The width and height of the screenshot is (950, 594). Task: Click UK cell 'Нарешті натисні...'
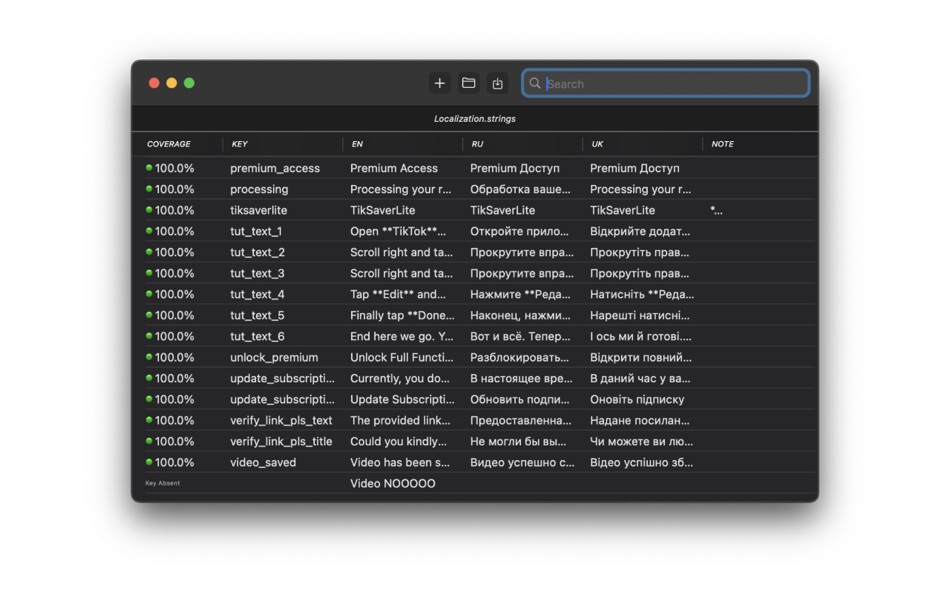tap(640, 316)
